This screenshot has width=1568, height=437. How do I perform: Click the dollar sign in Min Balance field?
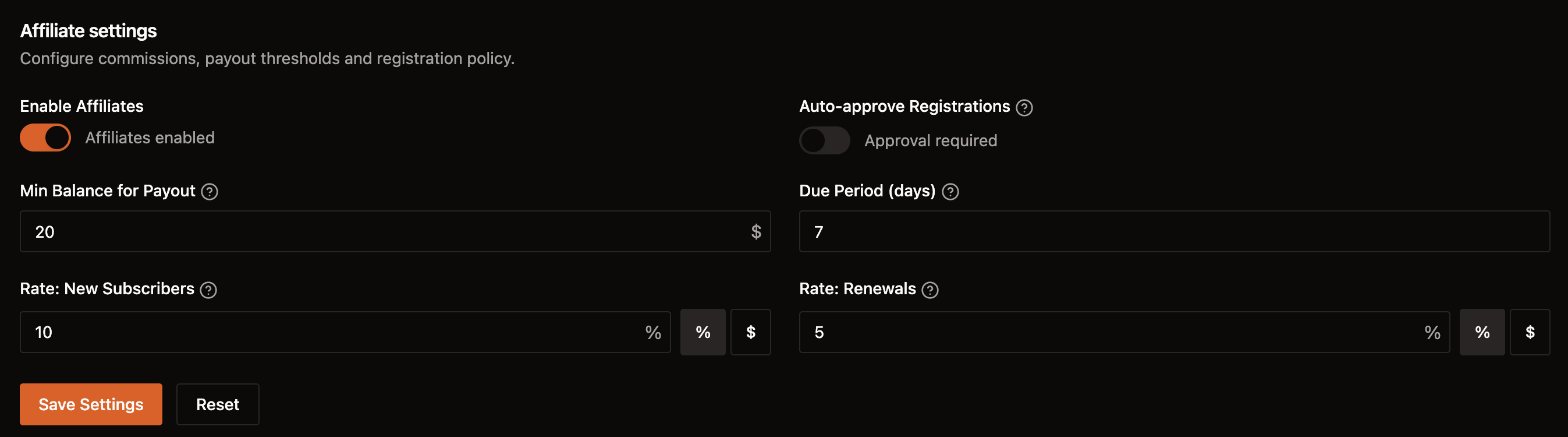(x=756, y=231)
